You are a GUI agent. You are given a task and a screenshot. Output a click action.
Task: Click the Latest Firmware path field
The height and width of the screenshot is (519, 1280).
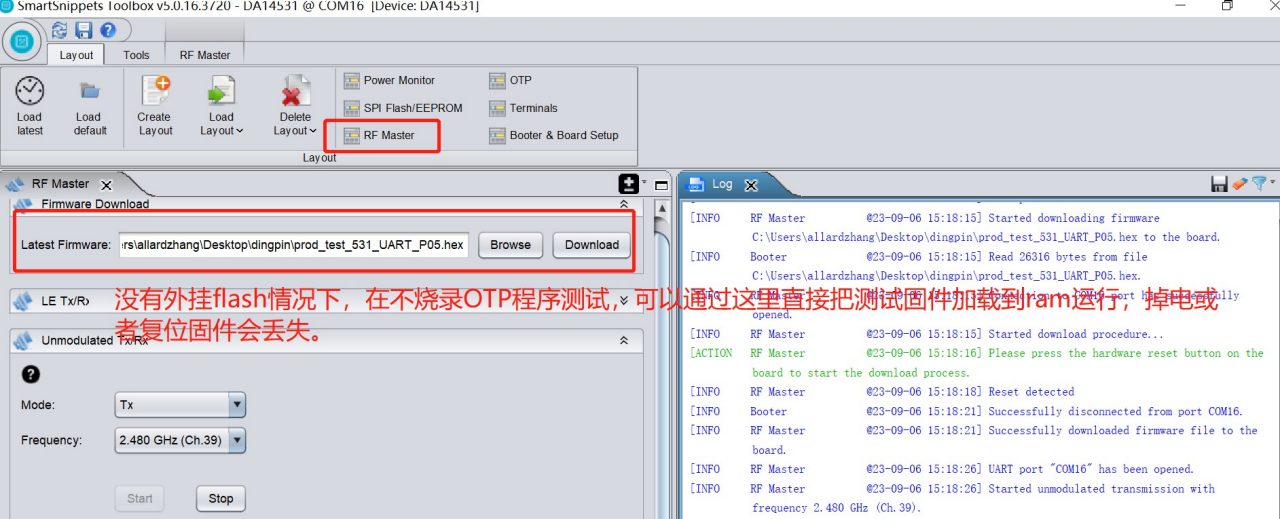pos(293,245)
